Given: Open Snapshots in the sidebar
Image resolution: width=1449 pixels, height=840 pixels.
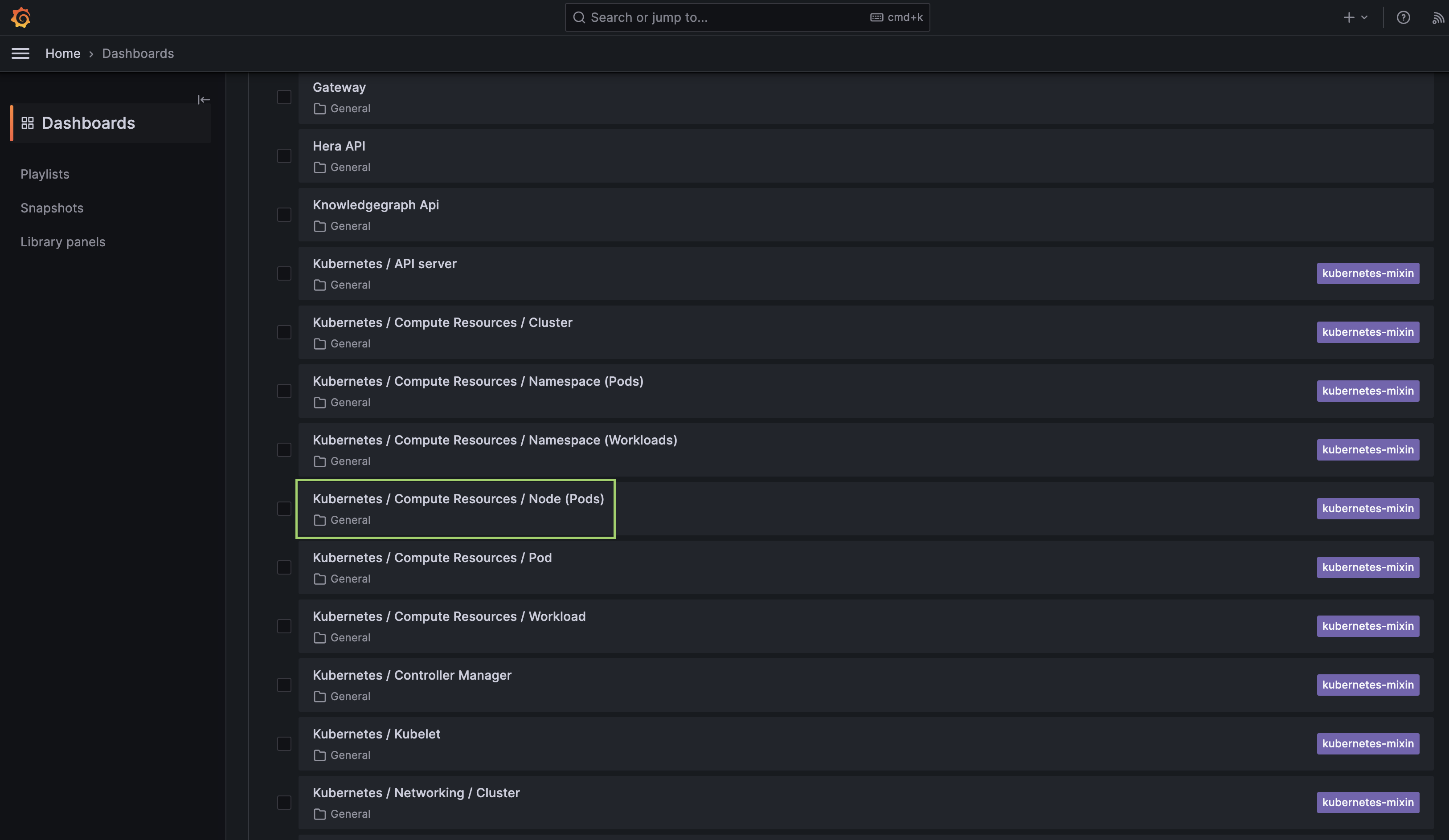Looking at the screenshot, I should click(x=52, y=208).
